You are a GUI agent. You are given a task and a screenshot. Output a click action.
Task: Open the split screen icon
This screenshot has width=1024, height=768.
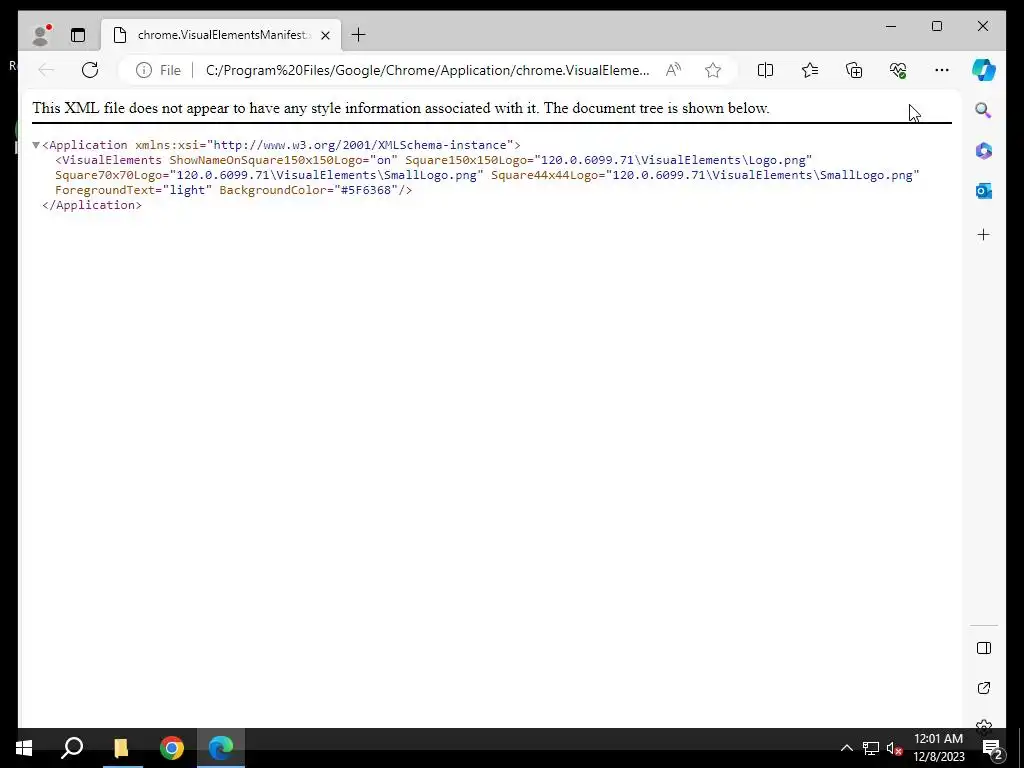(765, 70)
